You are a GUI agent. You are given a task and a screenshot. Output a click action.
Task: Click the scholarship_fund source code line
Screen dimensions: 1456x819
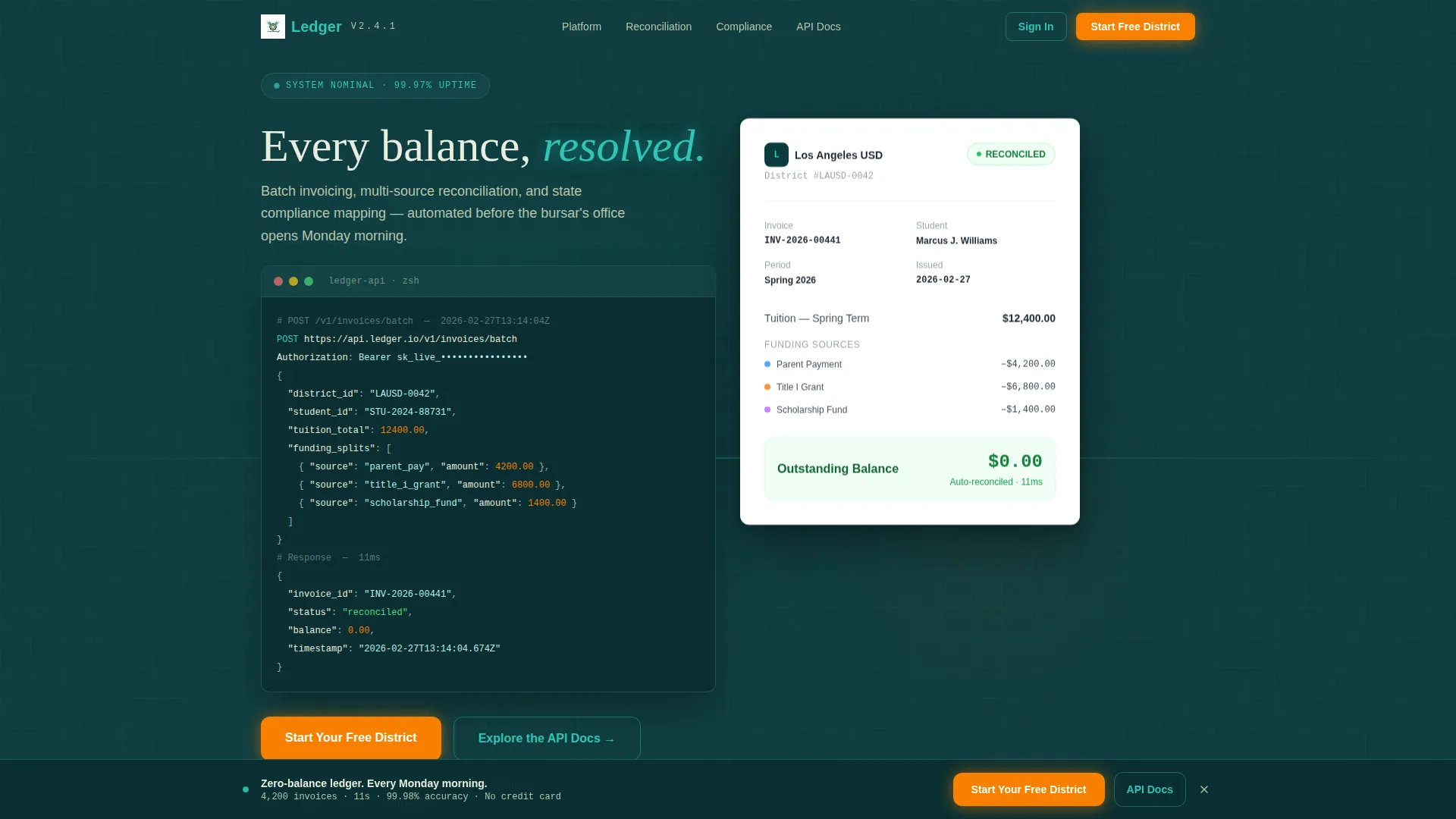[x=438, y=504]
